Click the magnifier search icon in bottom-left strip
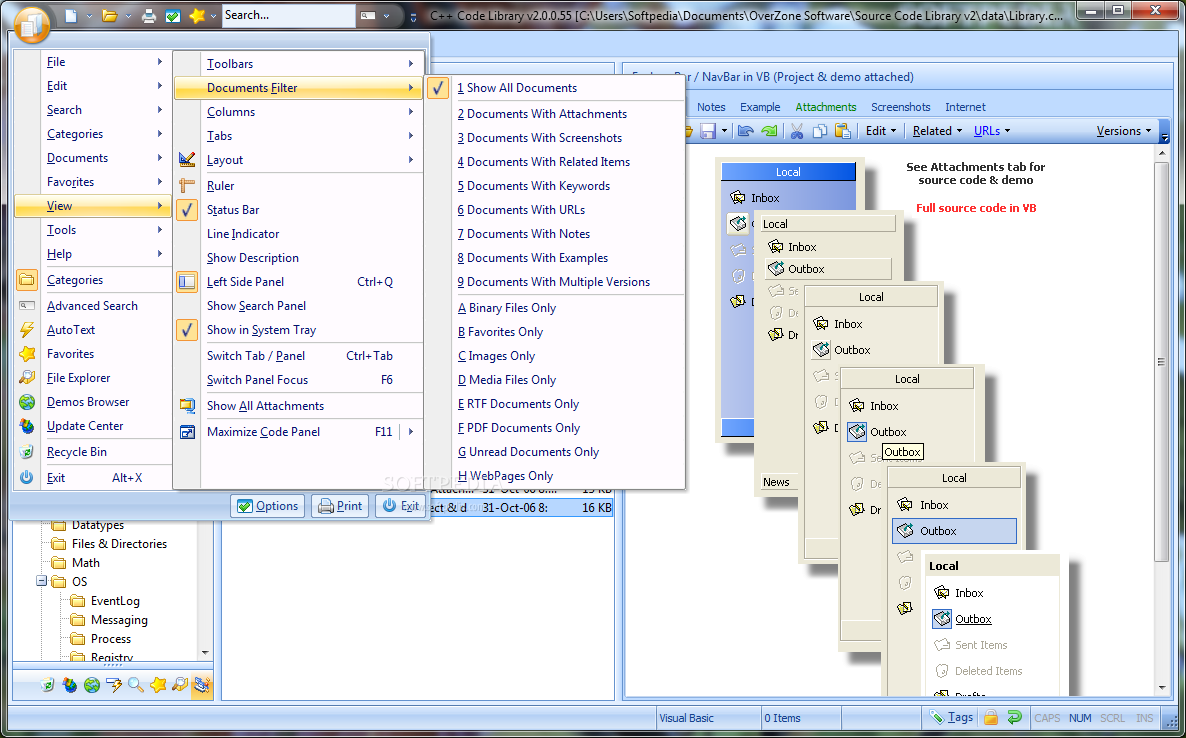 [136, 685]
